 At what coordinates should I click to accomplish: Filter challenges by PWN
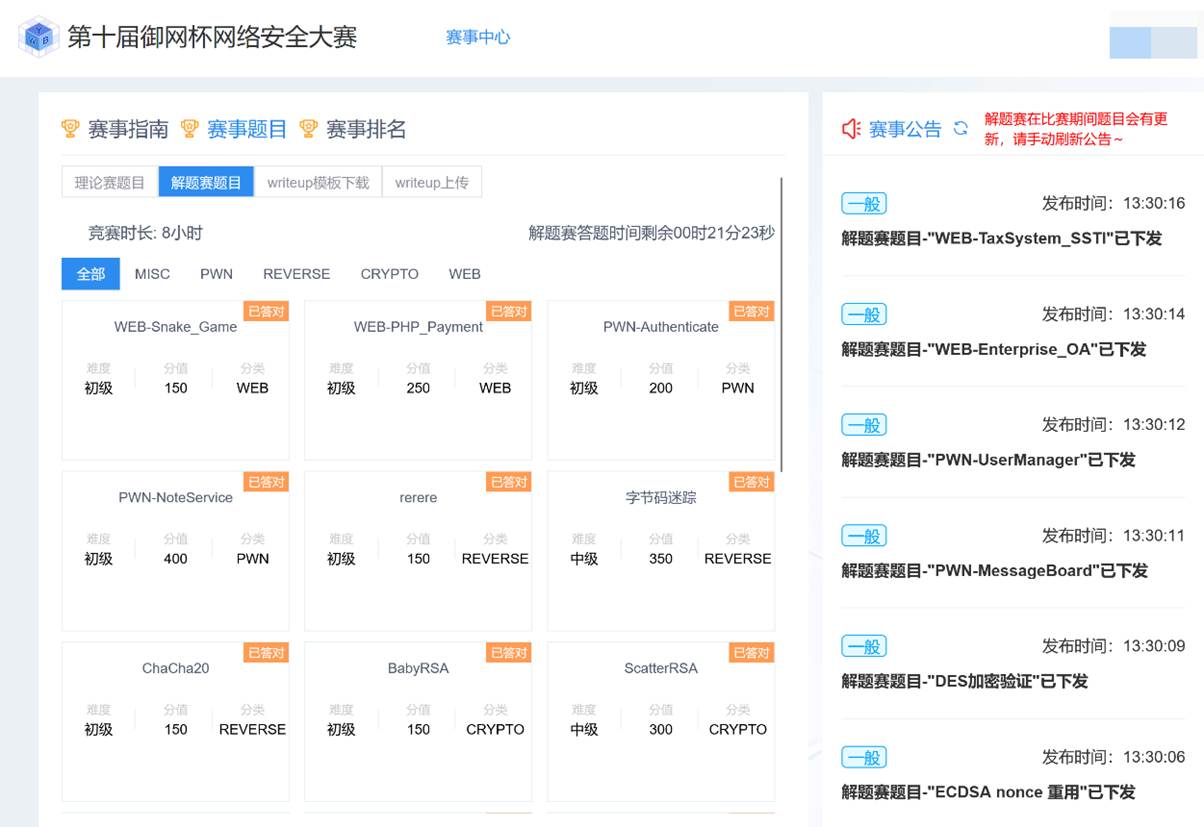click(216, 273)
